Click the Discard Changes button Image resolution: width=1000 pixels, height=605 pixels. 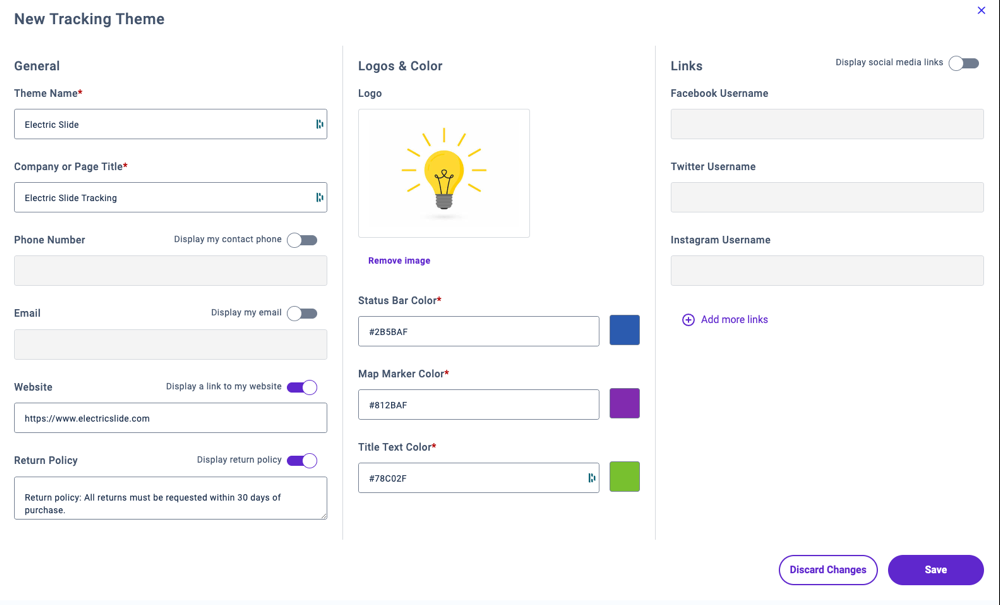coord(828,570)
